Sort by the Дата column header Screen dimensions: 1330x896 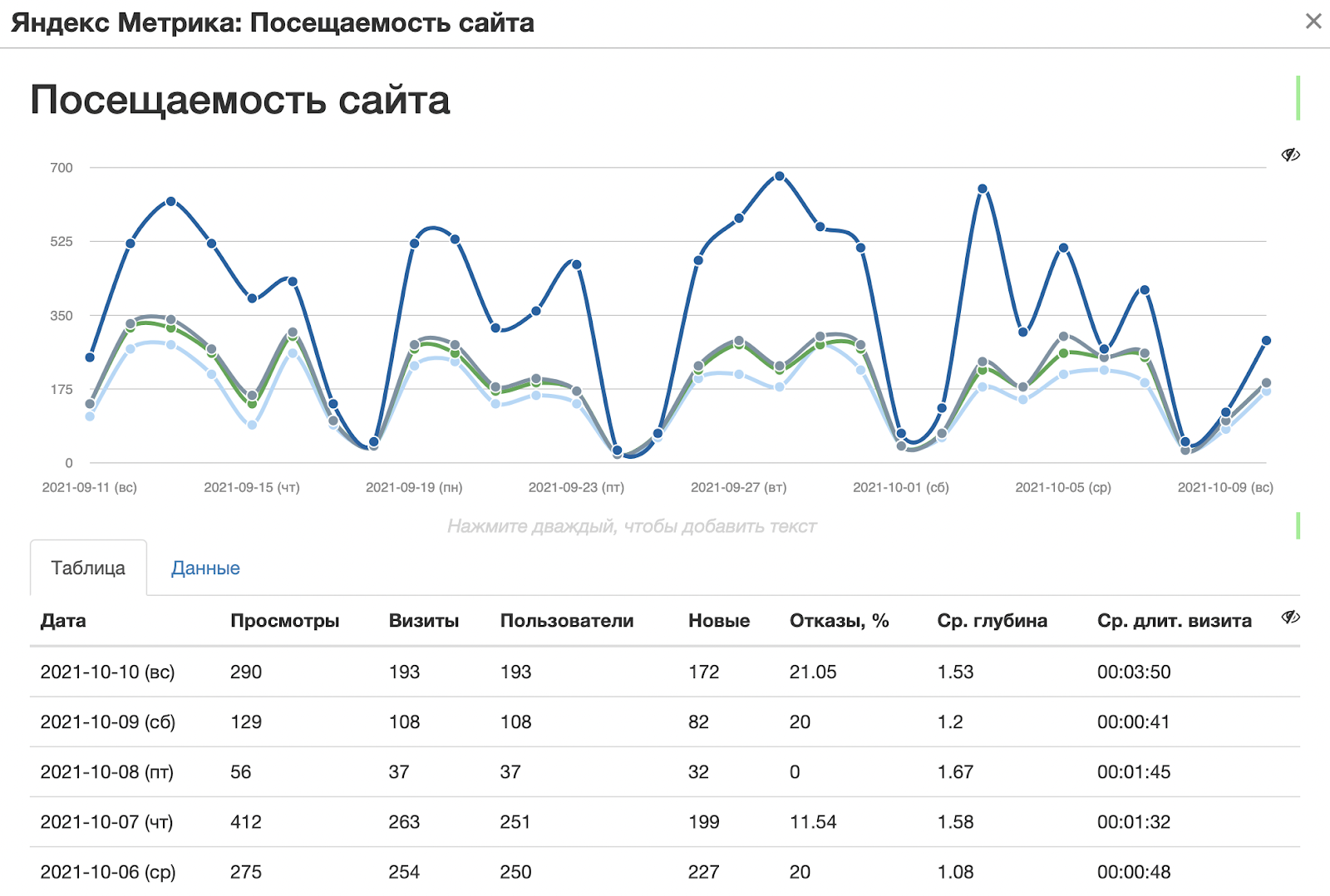click(63, 621)
